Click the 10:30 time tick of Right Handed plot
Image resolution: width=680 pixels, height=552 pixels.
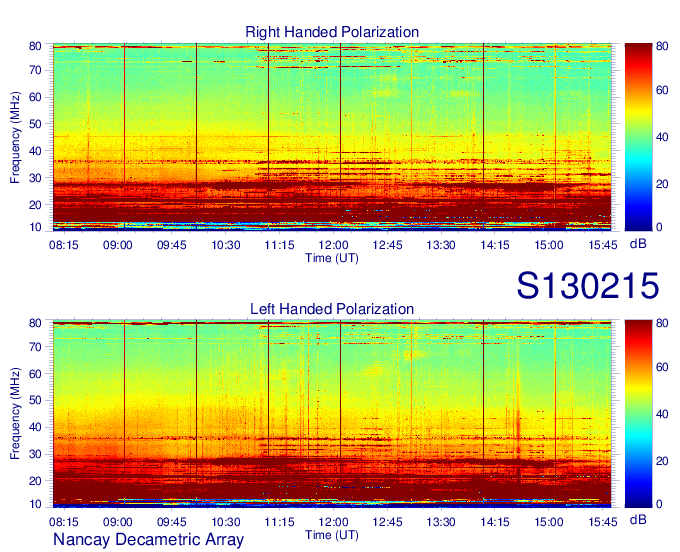[x=226, y=245]
